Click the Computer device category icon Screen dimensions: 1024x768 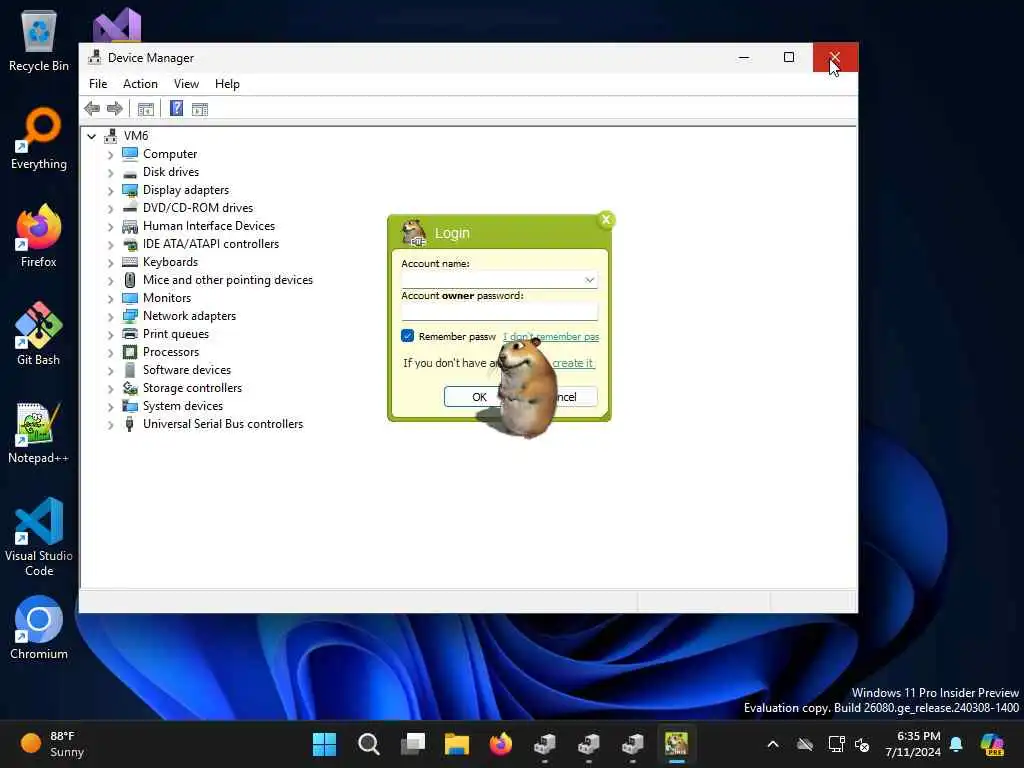tap(130, 154)
